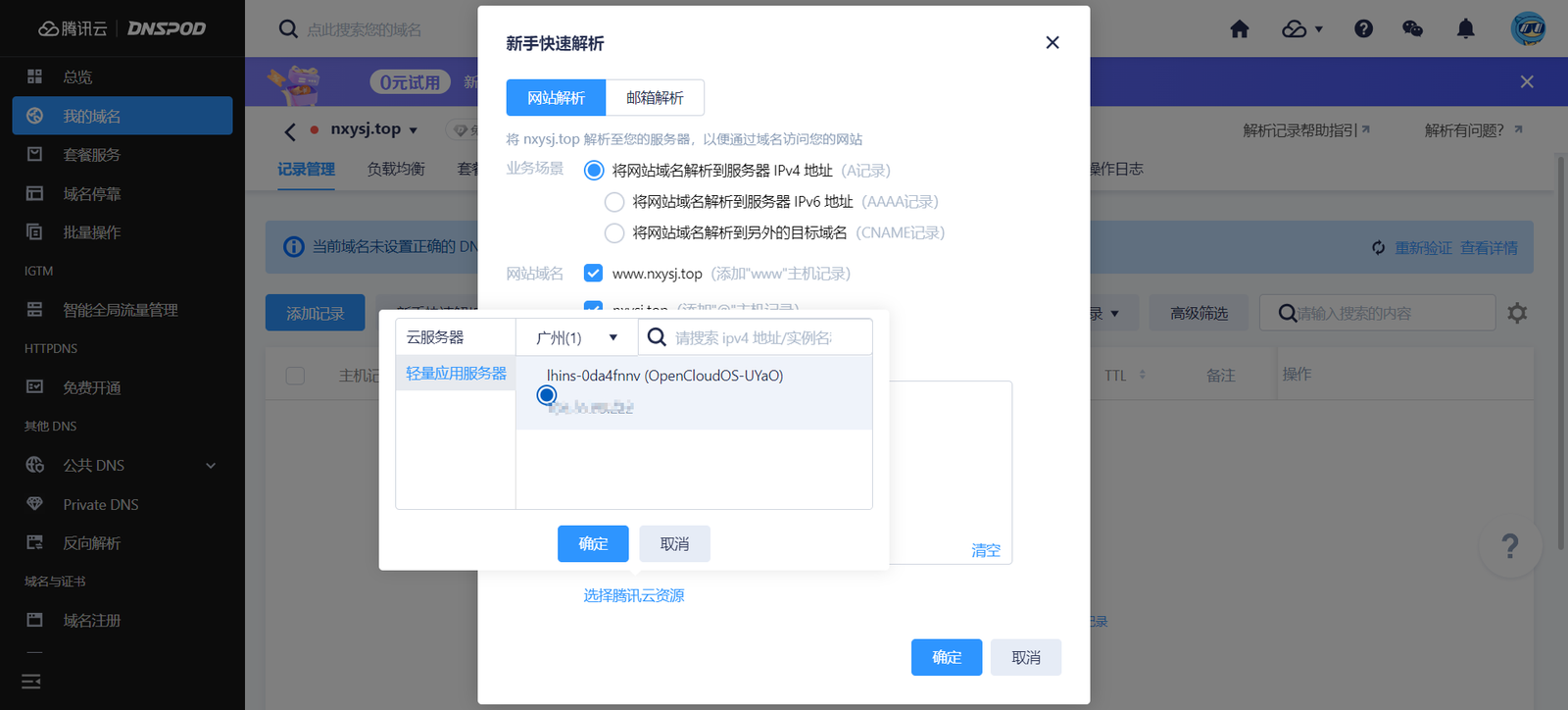Image resolution: width=1568 pixels, height=710 pixels.
Task: Select the 我的域名 globe icon
Action: click(35, 116)
